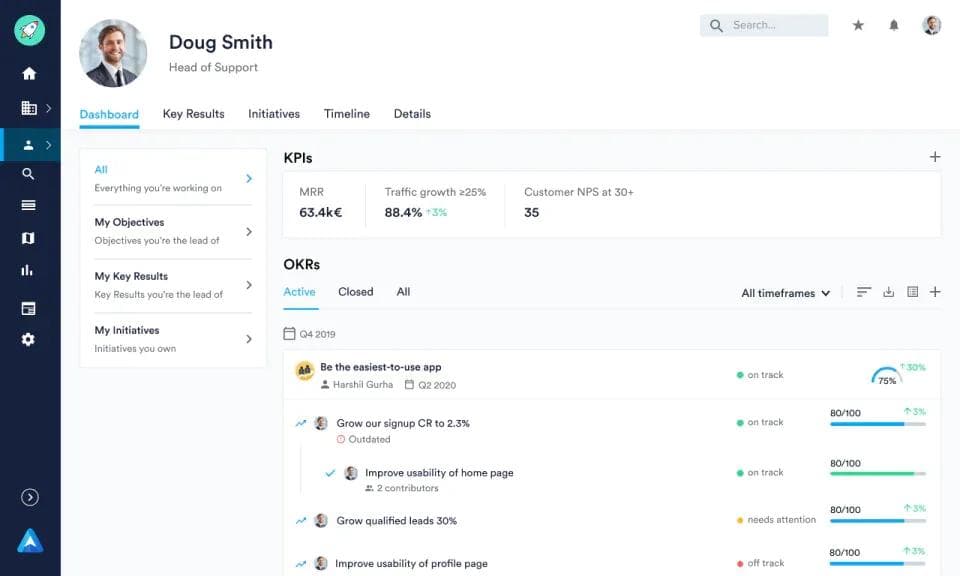Open the notifications bell icon
The height and width of the screenshot is (576, 960).
click(894, 26)
